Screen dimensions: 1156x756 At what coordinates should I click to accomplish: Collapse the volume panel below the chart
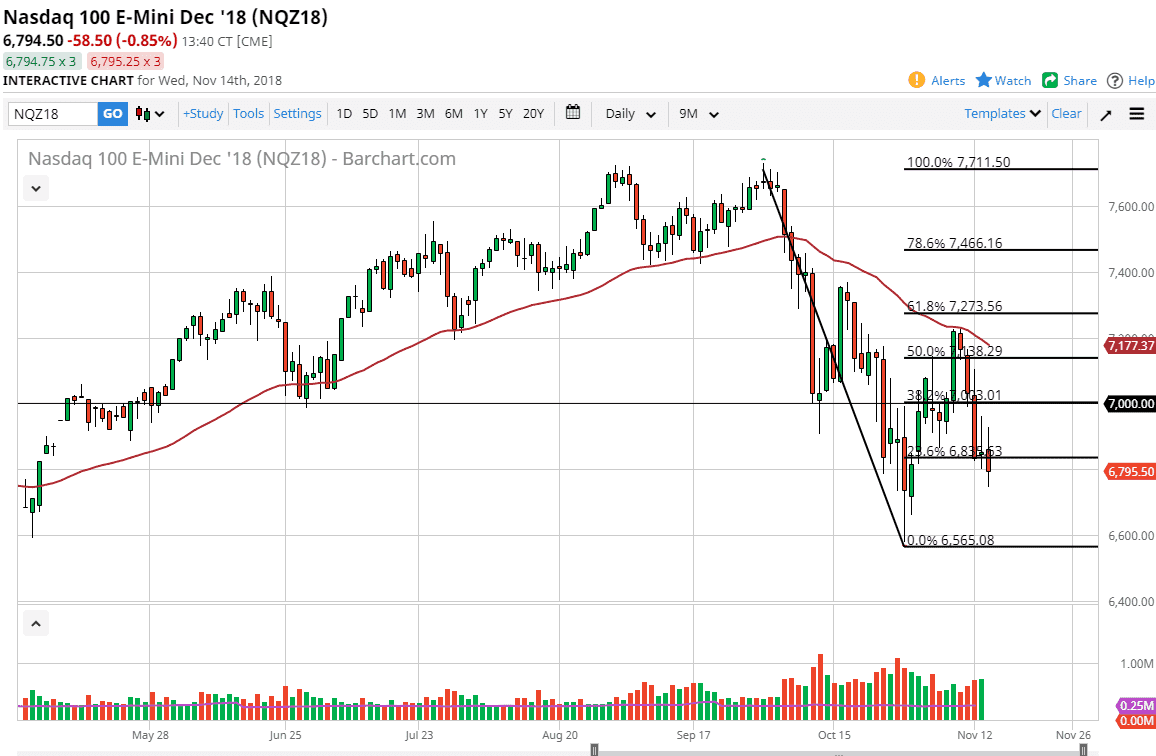coord(35,622)
